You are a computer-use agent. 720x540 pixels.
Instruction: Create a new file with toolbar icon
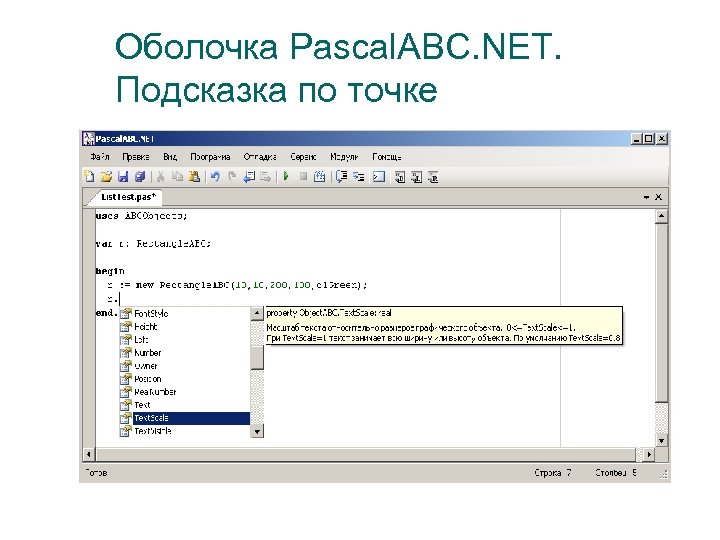[89, 176]
